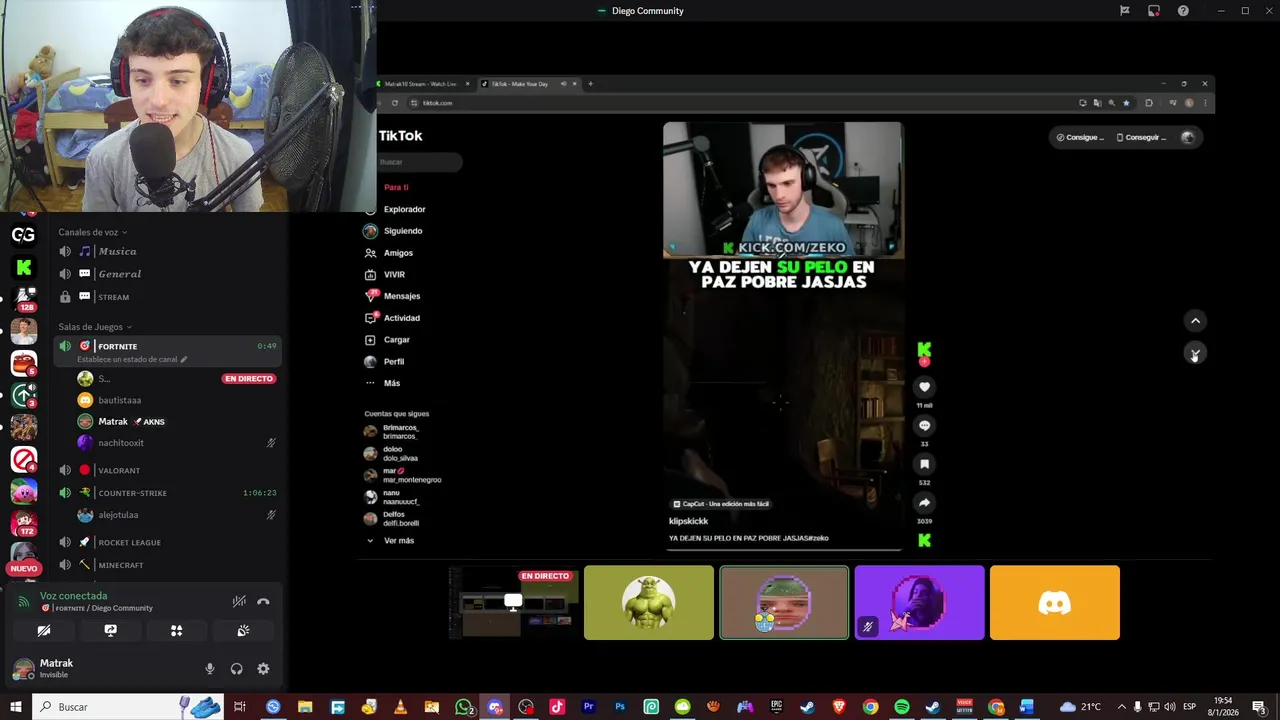Open the klipskickk account link
Screen dimensions: 1280x720
688,521
